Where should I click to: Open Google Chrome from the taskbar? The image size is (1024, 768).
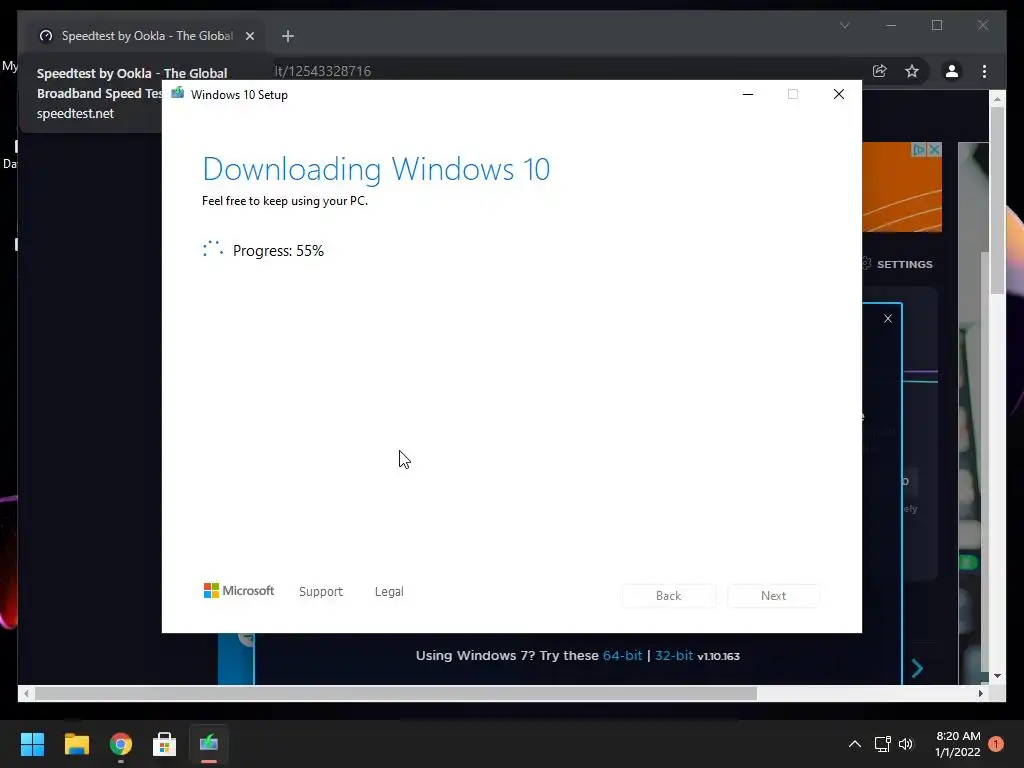[120, 744]
